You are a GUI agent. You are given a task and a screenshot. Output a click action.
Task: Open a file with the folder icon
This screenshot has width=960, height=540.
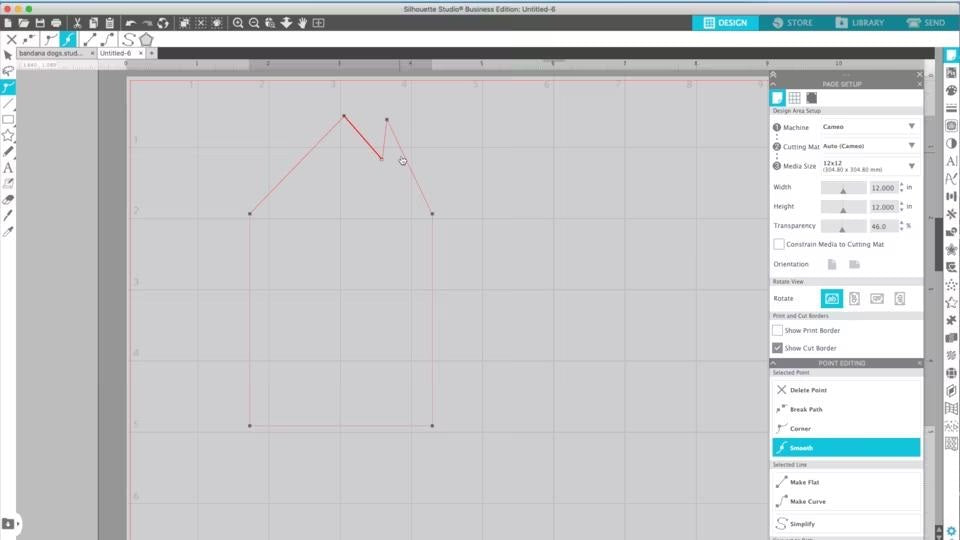[24, 23]
